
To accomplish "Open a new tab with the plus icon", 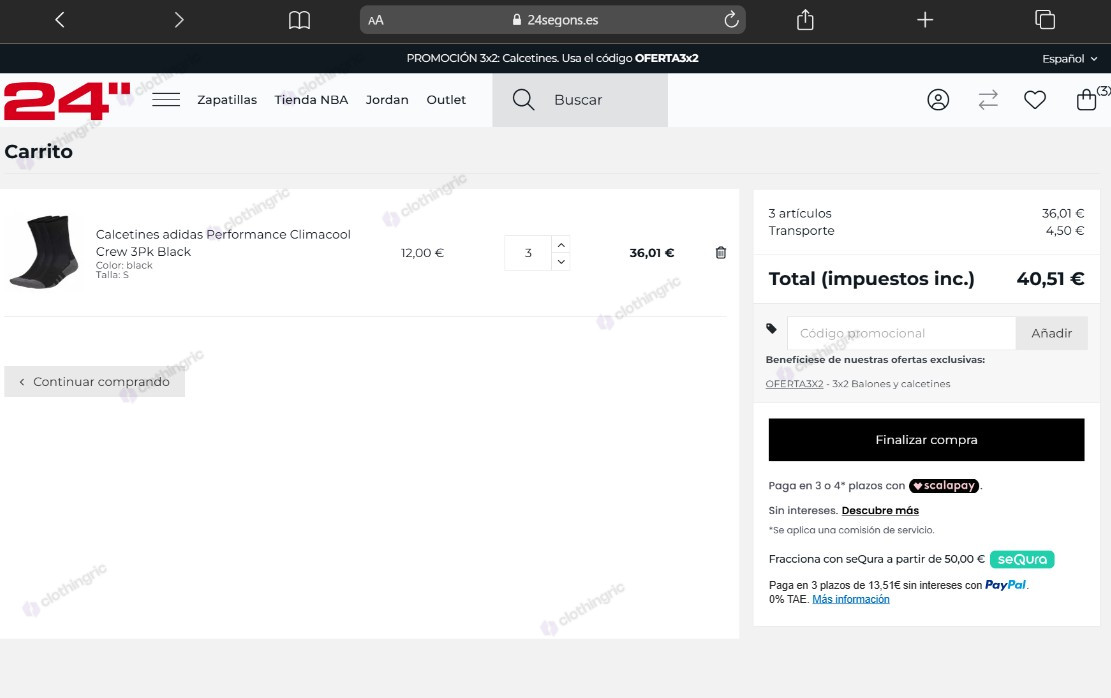I will pyautogui.click(x=925, y=20).
